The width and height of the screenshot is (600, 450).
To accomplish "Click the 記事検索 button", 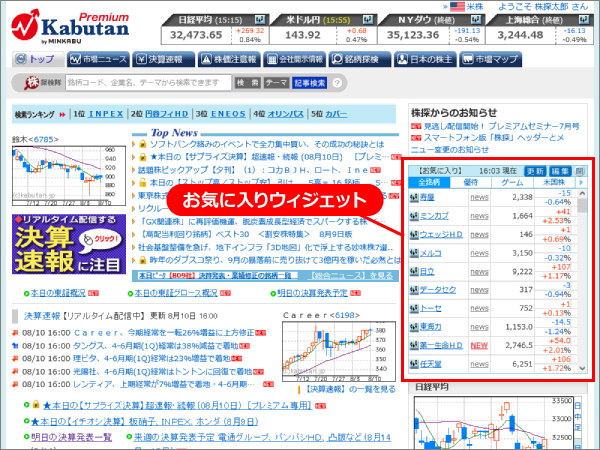I will coord(310,83).
